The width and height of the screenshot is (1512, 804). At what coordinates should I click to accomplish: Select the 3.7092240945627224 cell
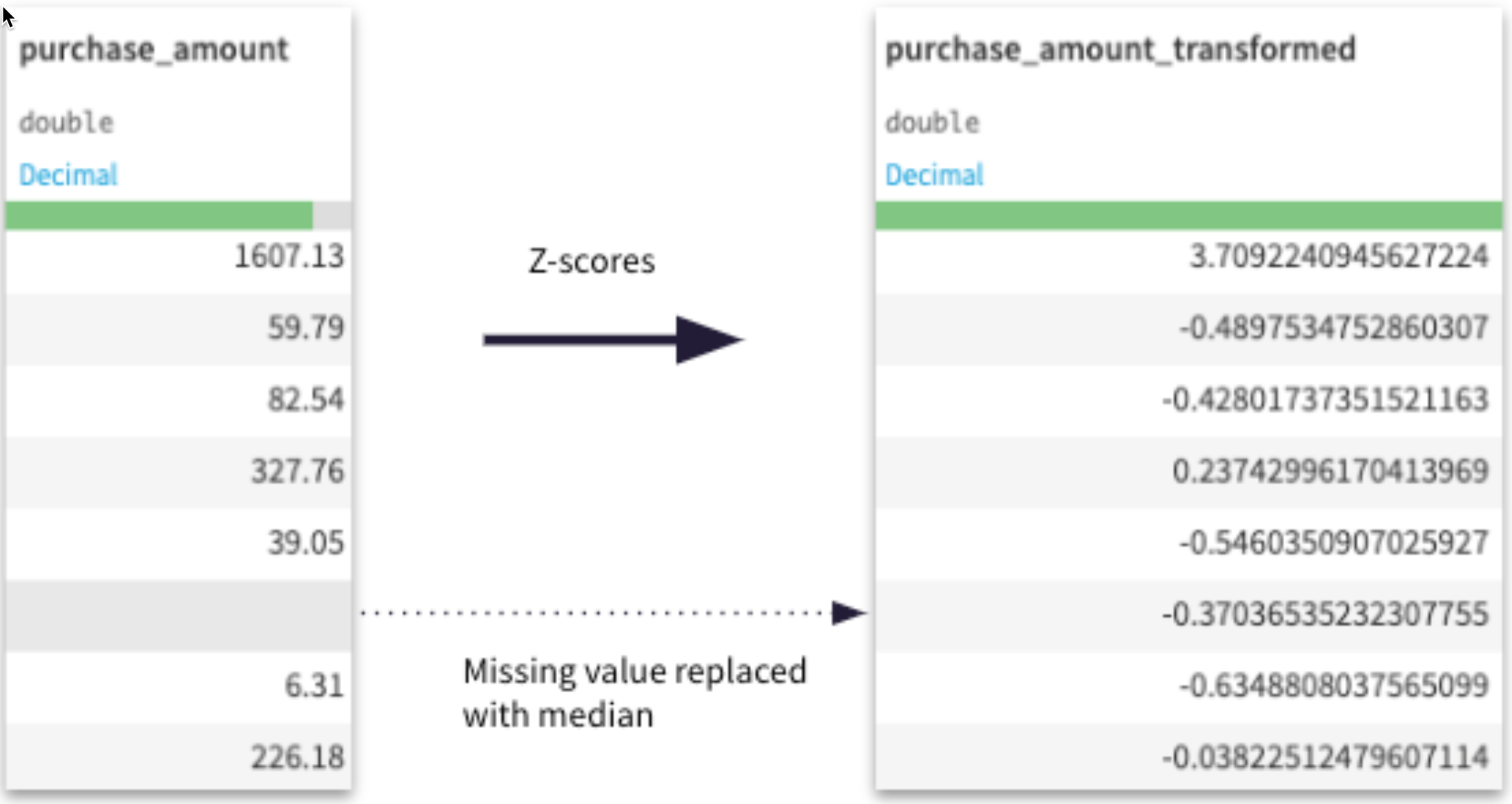(x=1338, y=257)
